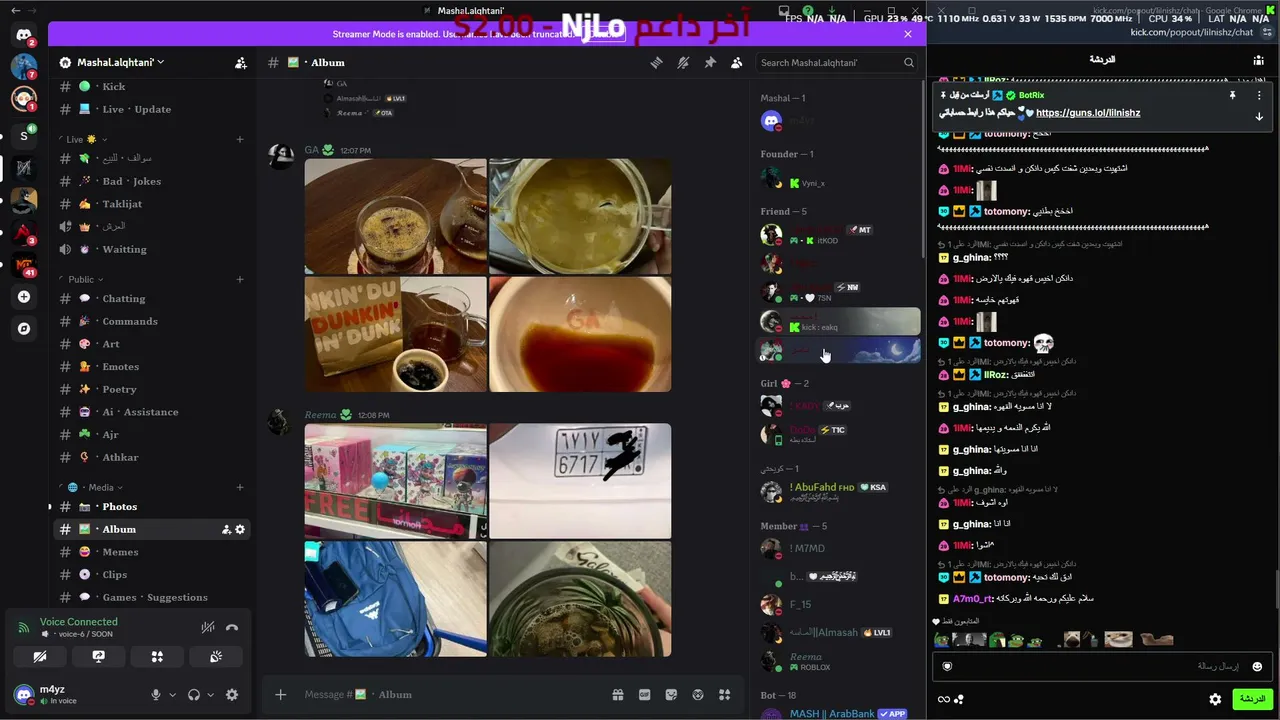Image resolution: width=1280 pixels, height=720 pixels.
Task: Open Kick chat settings gear
Action: (x=1215, y=699)
